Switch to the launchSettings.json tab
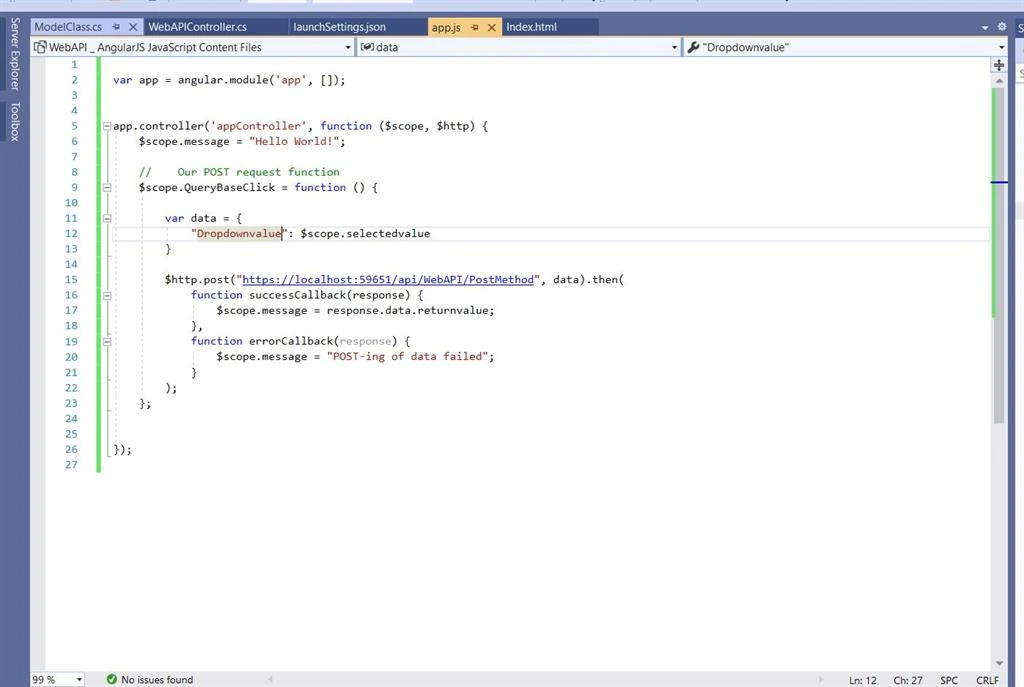Image resolution: width=1024 pixels, height=687 pixels. 340,27
